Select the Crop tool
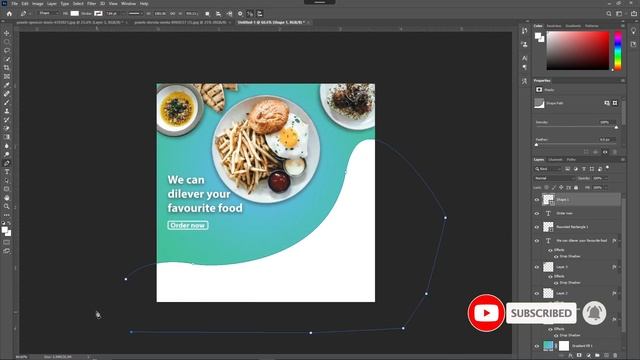The image size is (640, 360). [7, 68]
